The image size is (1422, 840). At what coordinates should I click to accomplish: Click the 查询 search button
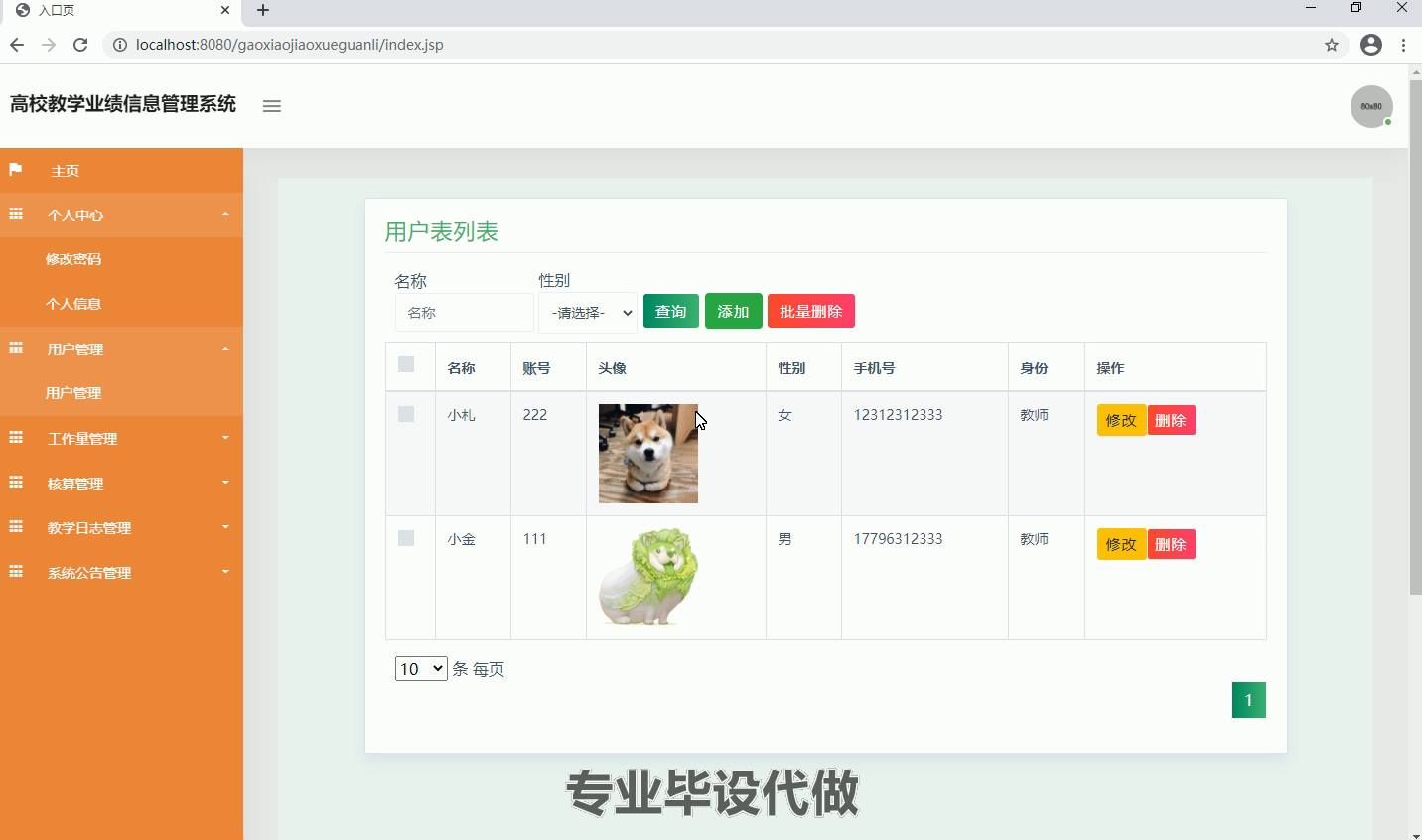[x=671, y=311]
